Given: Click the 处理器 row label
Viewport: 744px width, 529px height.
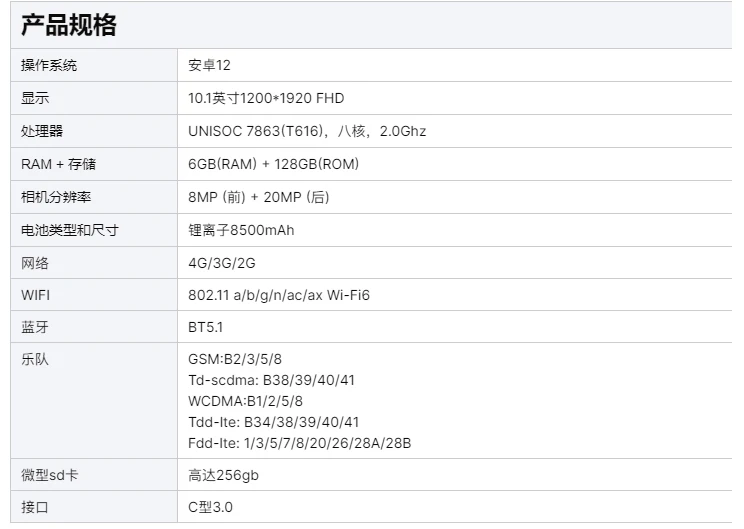Looking at the screenshot, I should click(x=42, y=131).
